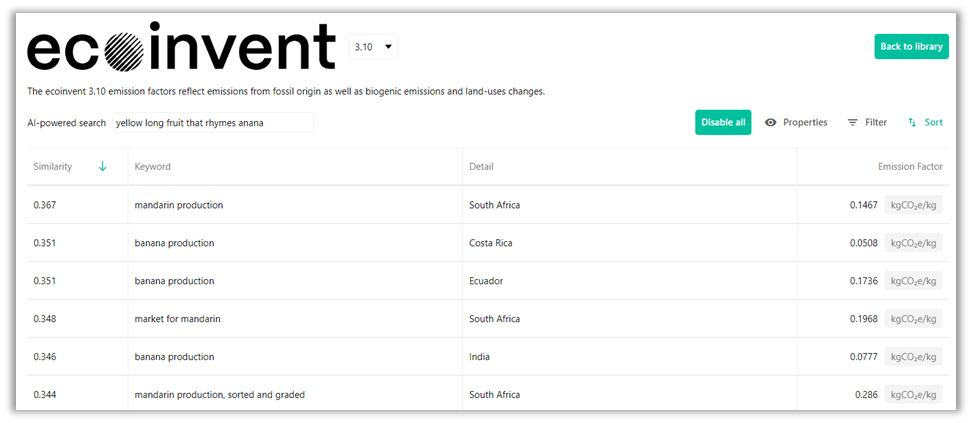
Task: Click emission factor value 0.286
Action: 866,394
